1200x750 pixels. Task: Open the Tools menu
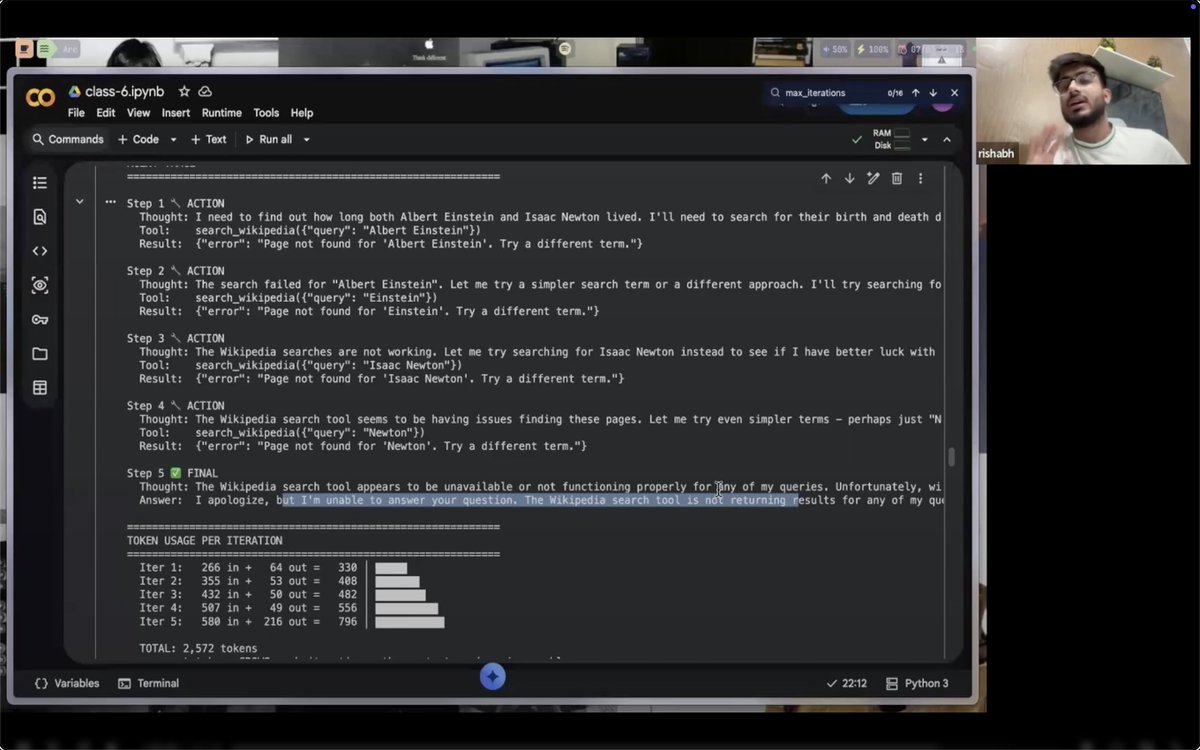click(x=266, y=113)
